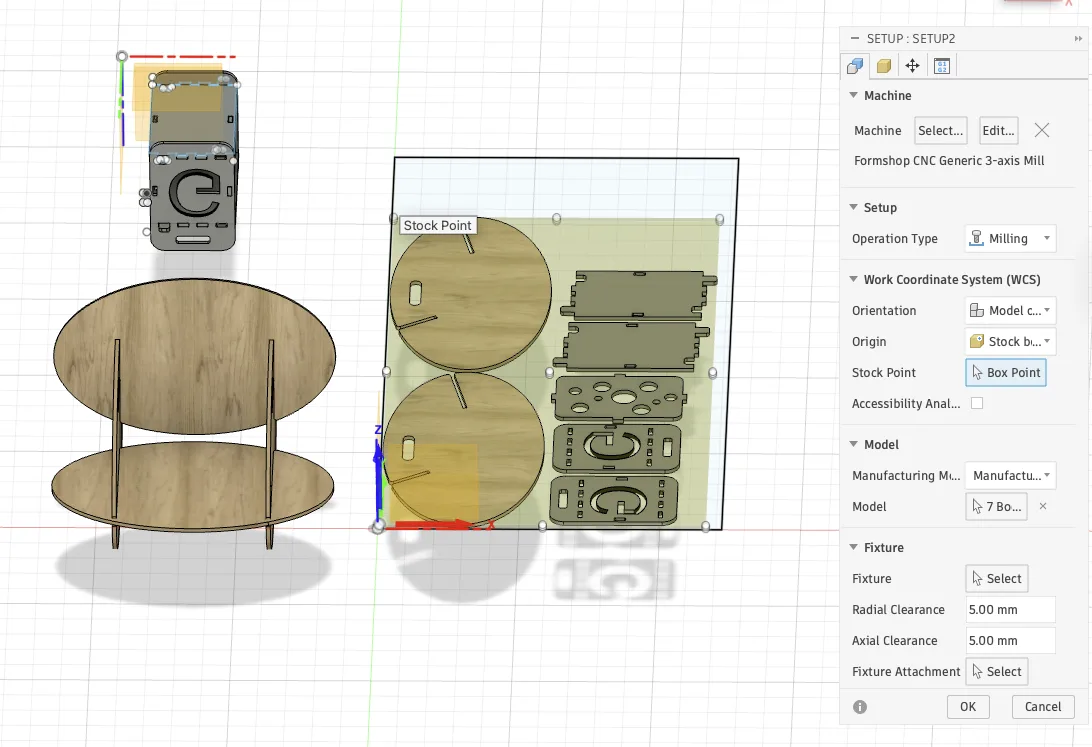
Task: Select the four-way arrow tab in the dialog
Action: (911, 65)
